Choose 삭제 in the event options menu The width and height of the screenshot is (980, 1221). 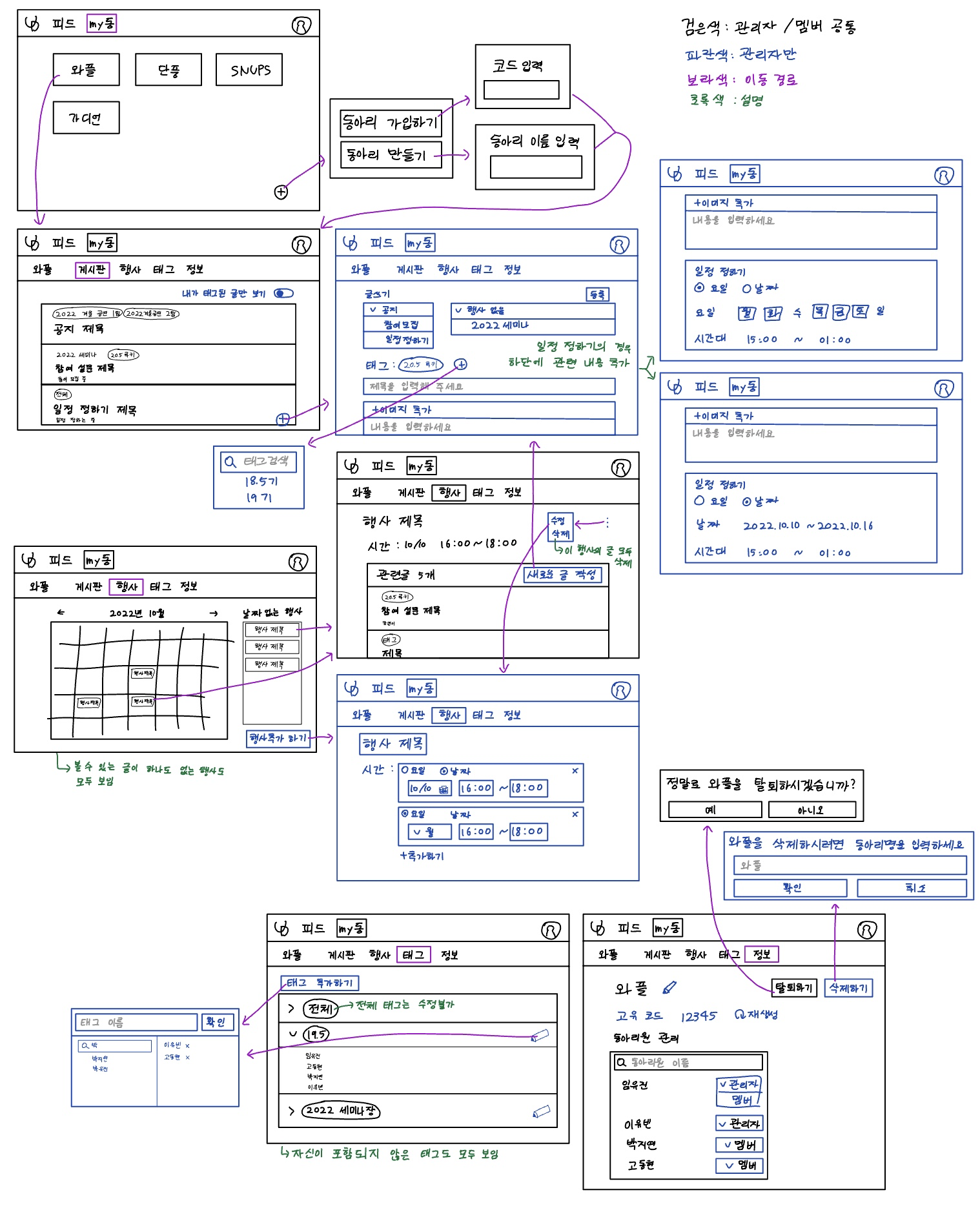[560, 534]
